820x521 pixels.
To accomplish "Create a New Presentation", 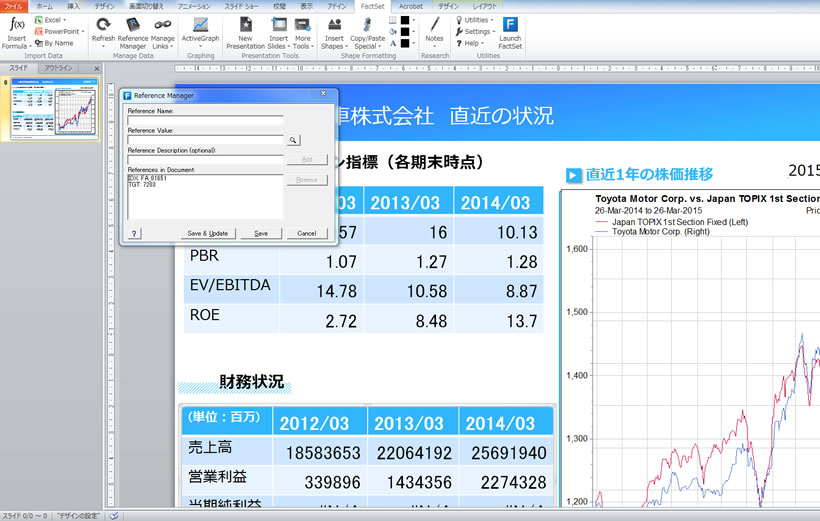I will click(x=245, y=32).
